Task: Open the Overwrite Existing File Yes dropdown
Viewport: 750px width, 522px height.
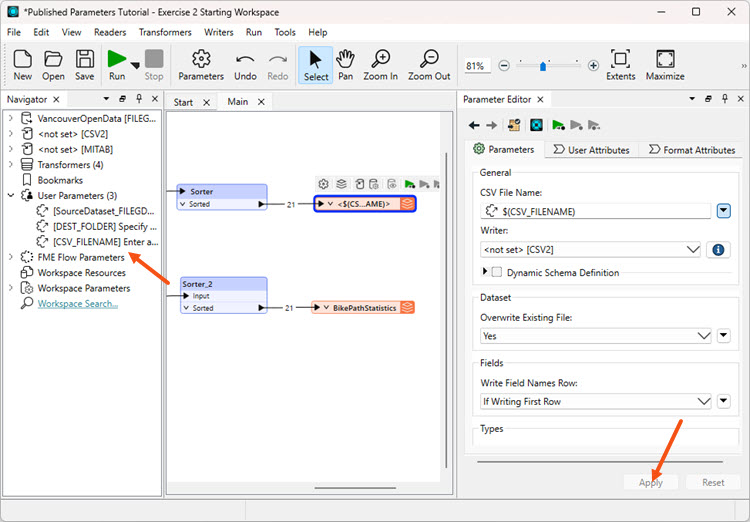Action: point(596,336)
